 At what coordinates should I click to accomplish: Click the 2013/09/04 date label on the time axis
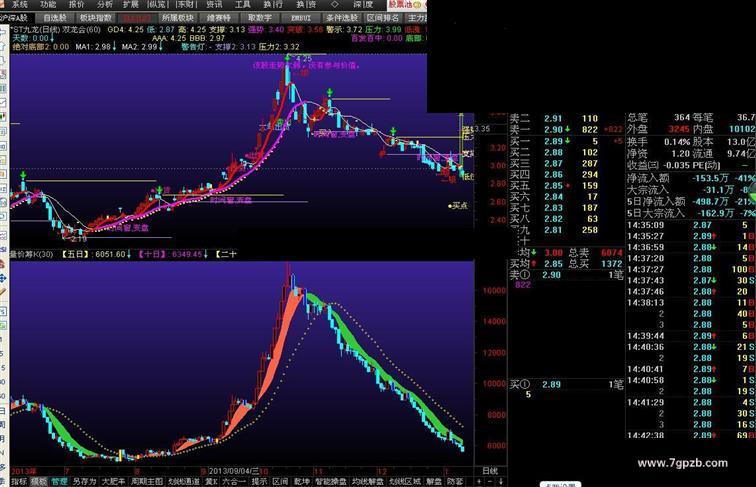233,471
